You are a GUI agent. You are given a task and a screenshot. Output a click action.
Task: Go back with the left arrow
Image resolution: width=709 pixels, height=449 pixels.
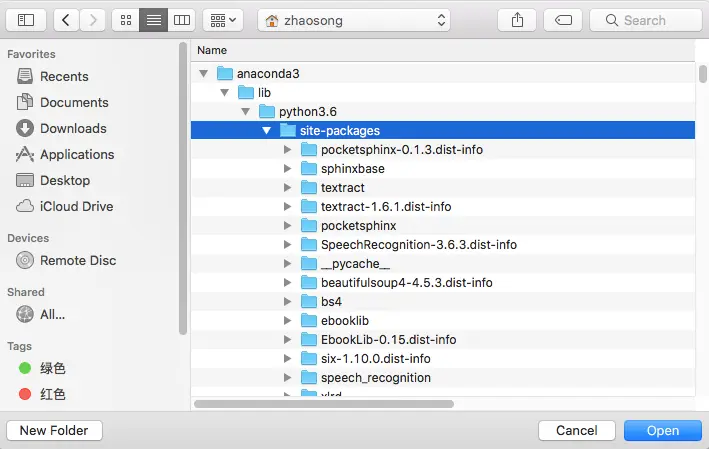[x=66, y=20]
